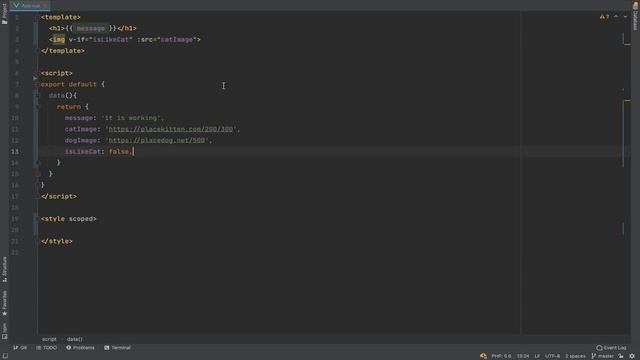Change LF line separator

coord(537,356)
